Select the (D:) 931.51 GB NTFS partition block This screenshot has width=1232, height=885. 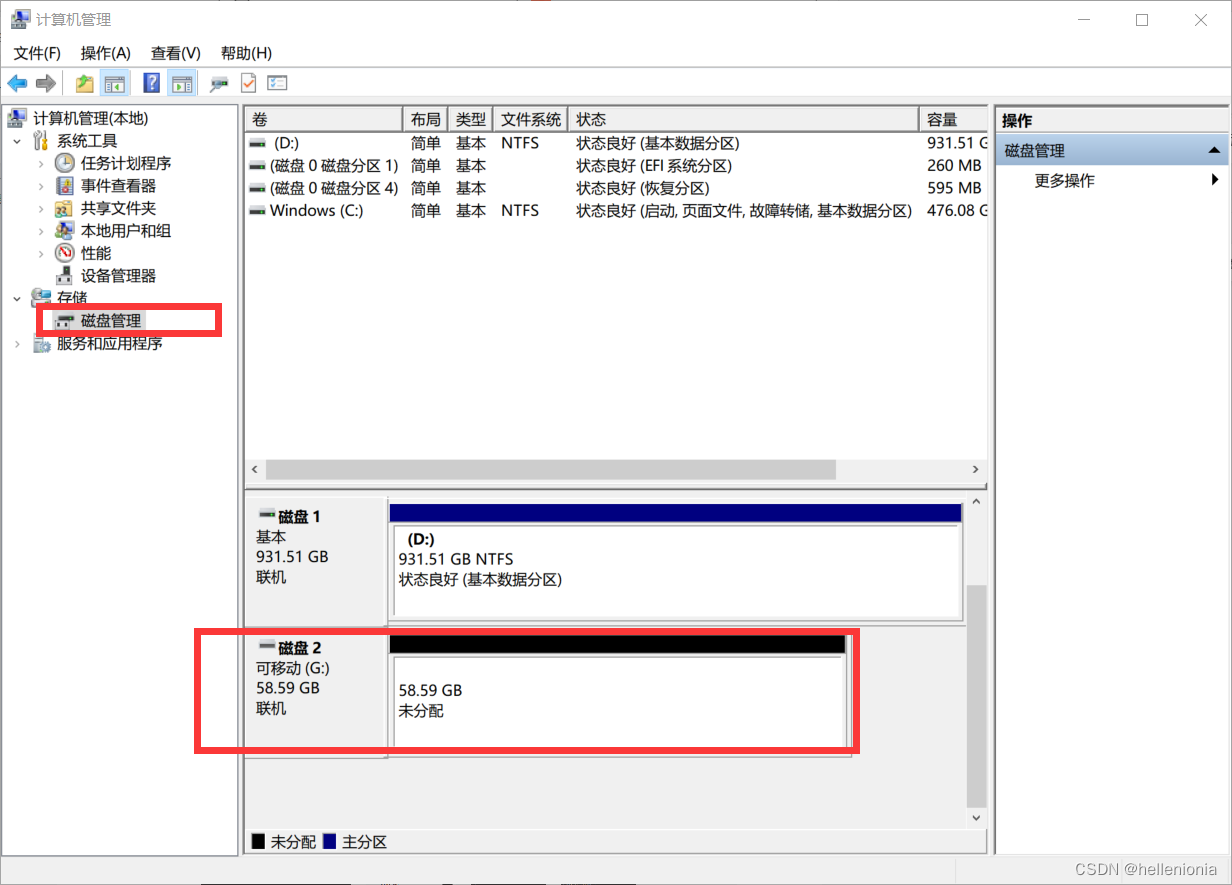click(677, 570)
